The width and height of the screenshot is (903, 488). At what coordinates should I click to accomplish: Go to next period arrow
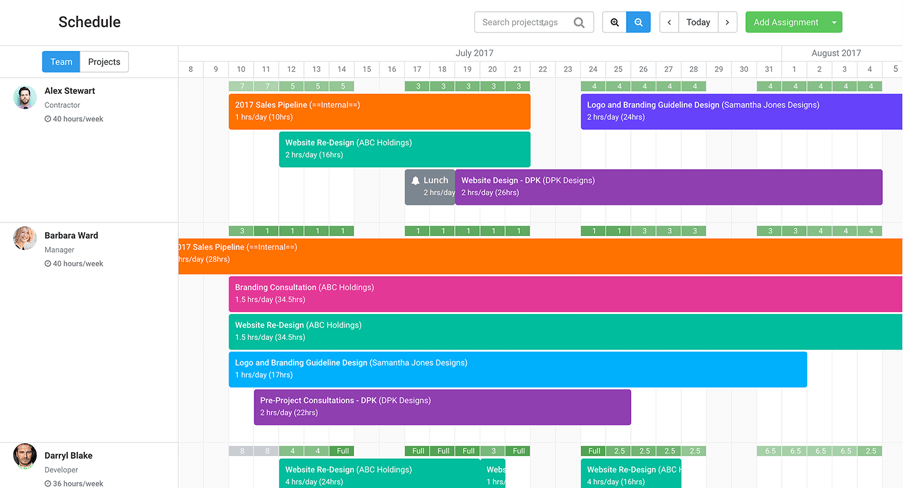pyautogui.click(x=728, y=22)
